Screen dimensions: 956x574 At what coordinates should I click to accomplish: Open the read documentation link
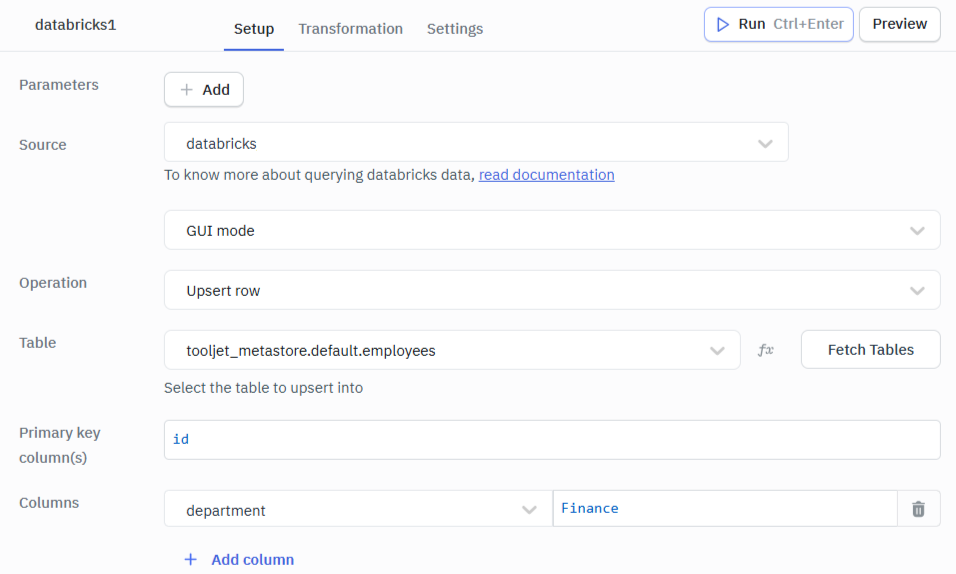tap(546, 175)
